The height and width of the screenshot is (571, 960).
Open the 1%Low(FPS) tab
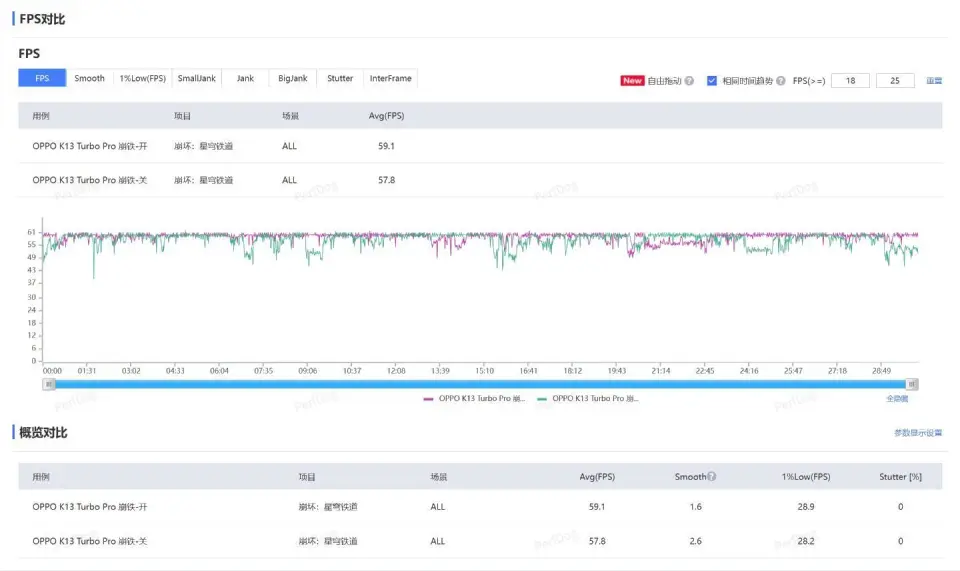[143, 78]
